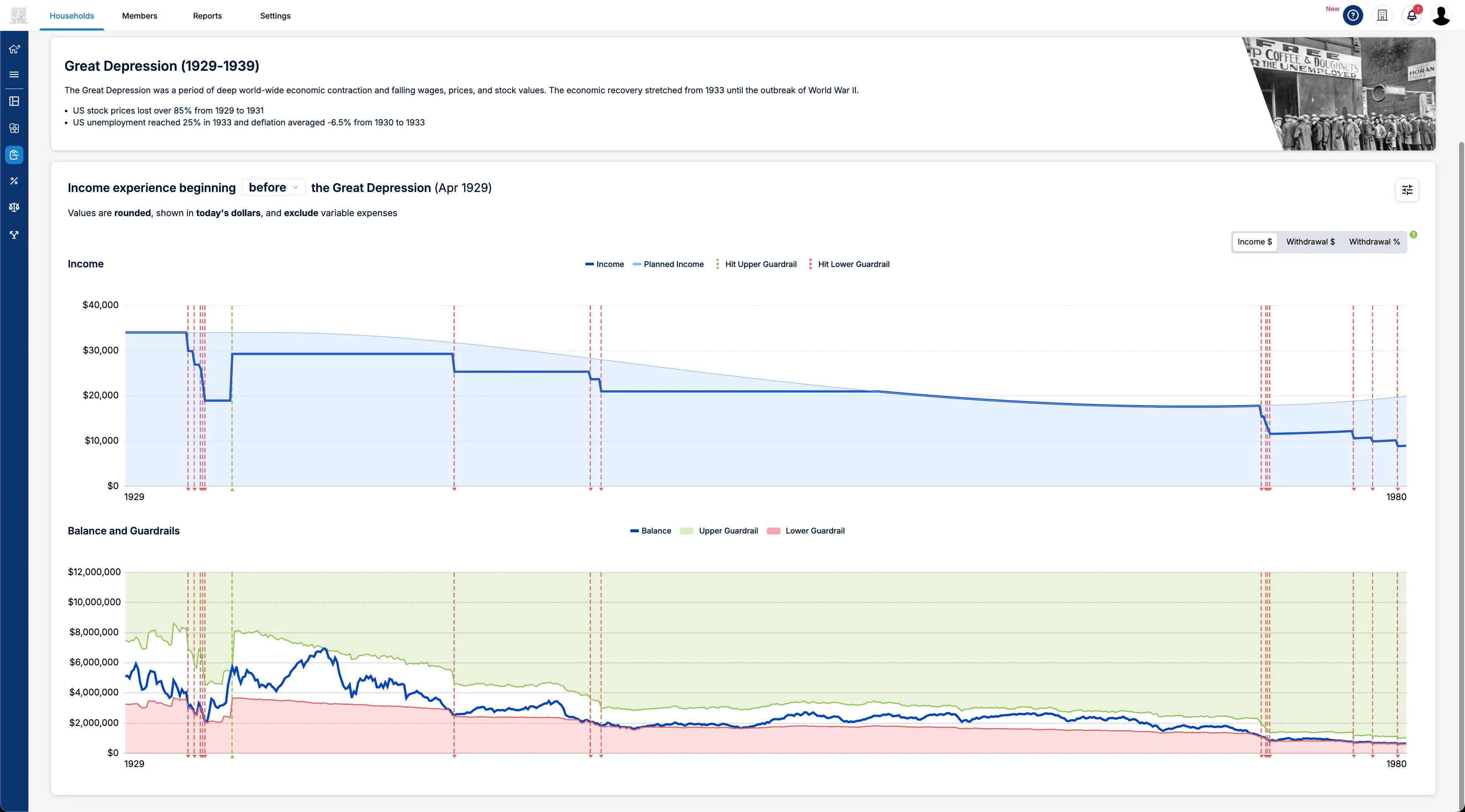Open the Settings tab
This screenshot has width=1465, height=812.
tap(275, 16)
